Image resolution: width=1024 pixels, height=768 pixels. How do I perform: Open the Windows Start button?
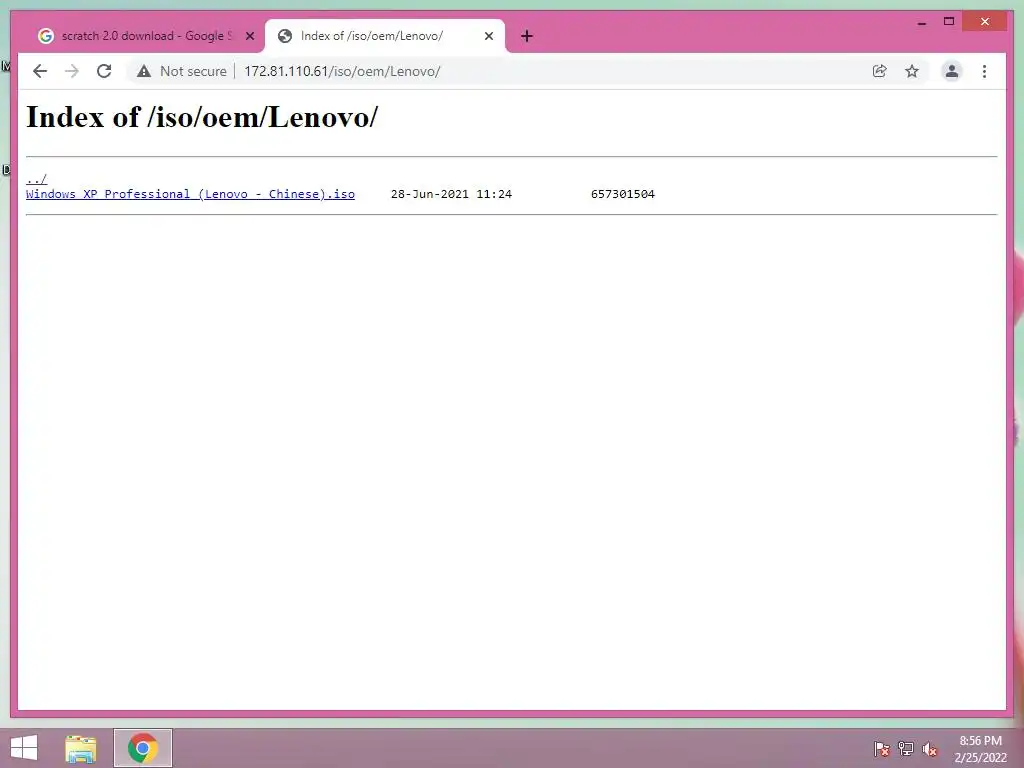24,748
